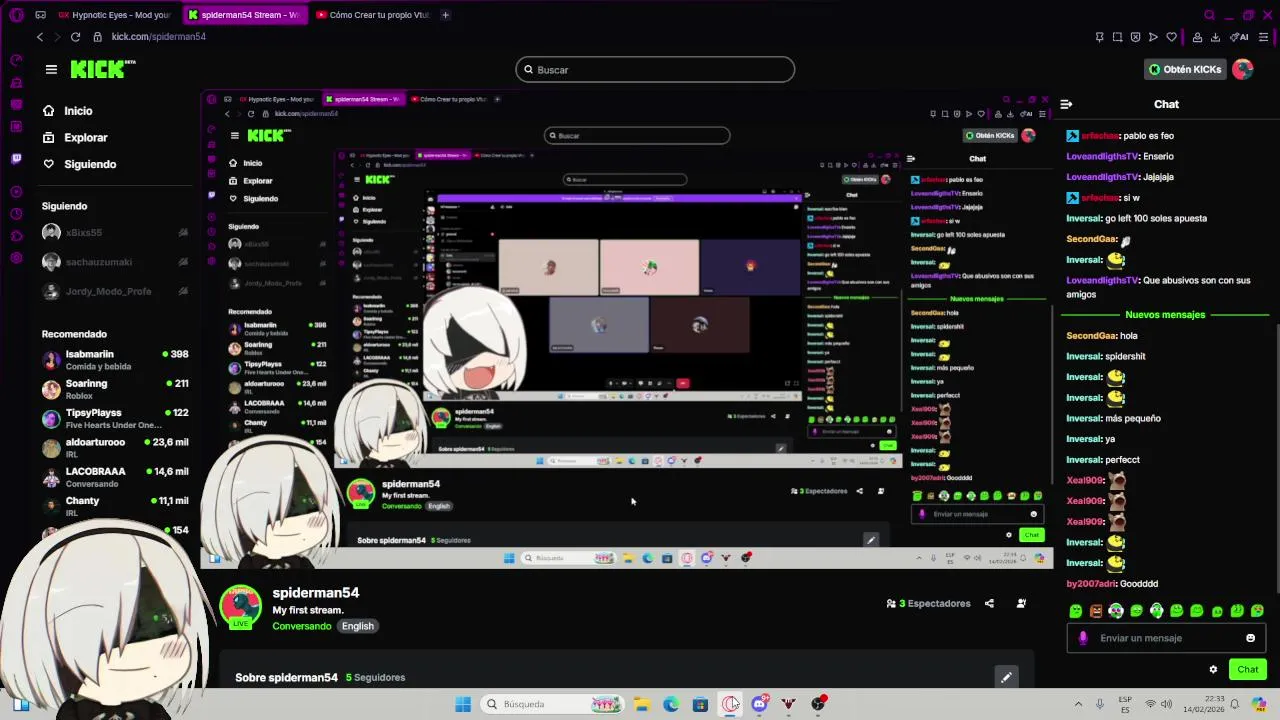Open Microsoft Edge from the taskbar

tap(671, 704)
